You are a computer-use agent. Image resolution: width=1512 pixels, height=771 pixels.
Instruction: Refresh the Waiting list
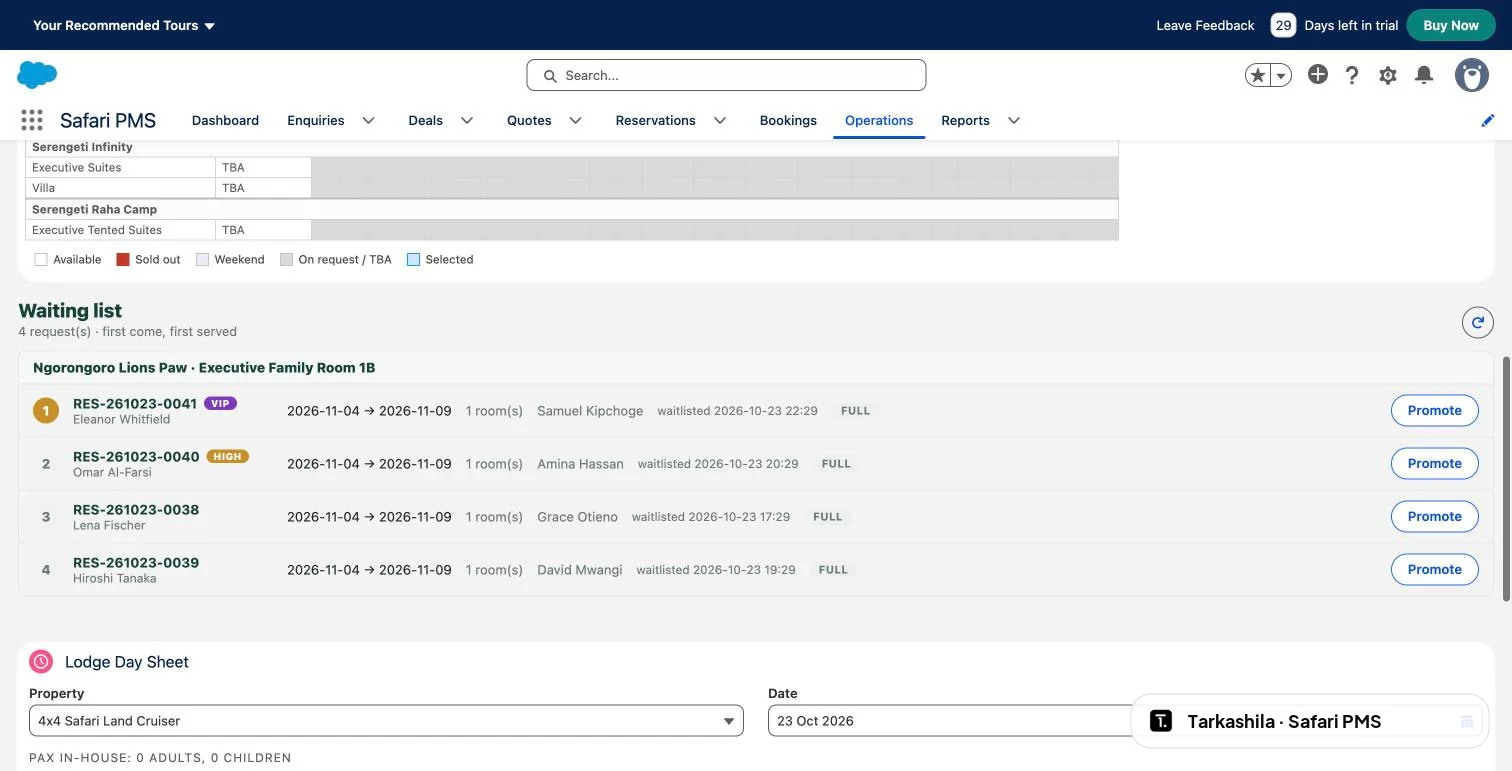1478,322
